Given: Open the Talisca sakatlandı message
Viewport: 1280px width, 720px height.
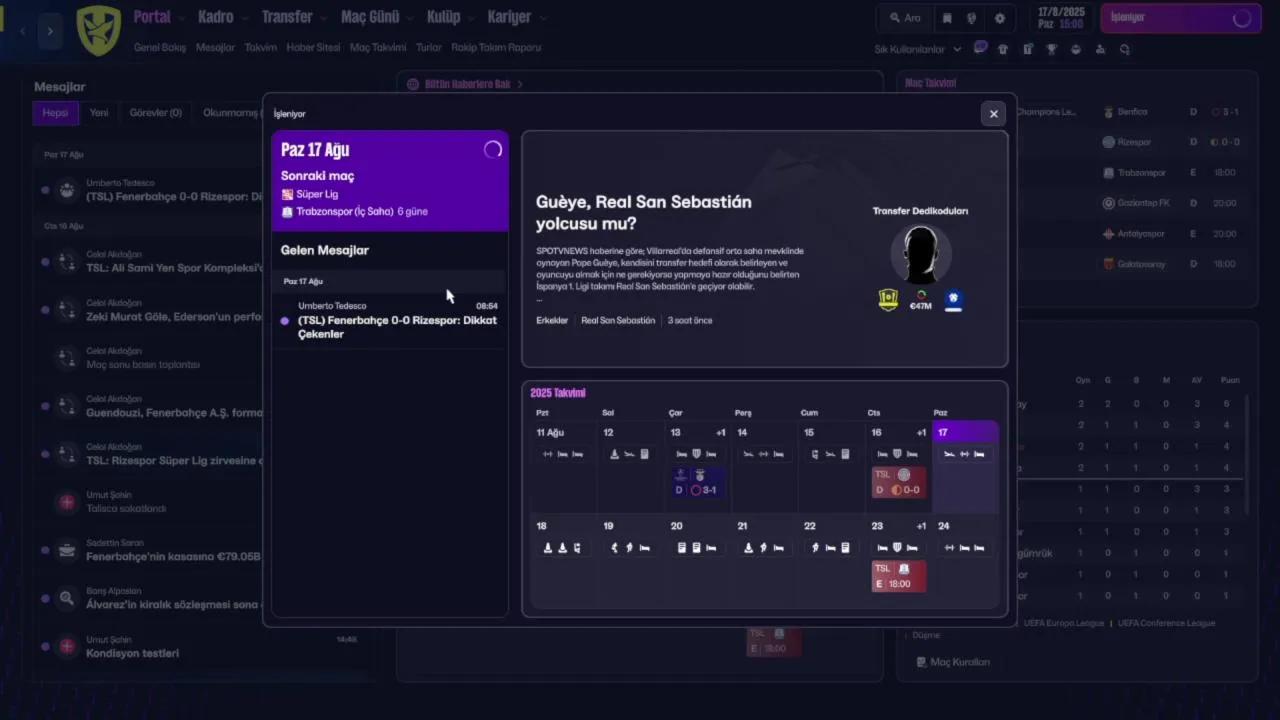Looking at the screenshot, I should click(x=150, y=502).
